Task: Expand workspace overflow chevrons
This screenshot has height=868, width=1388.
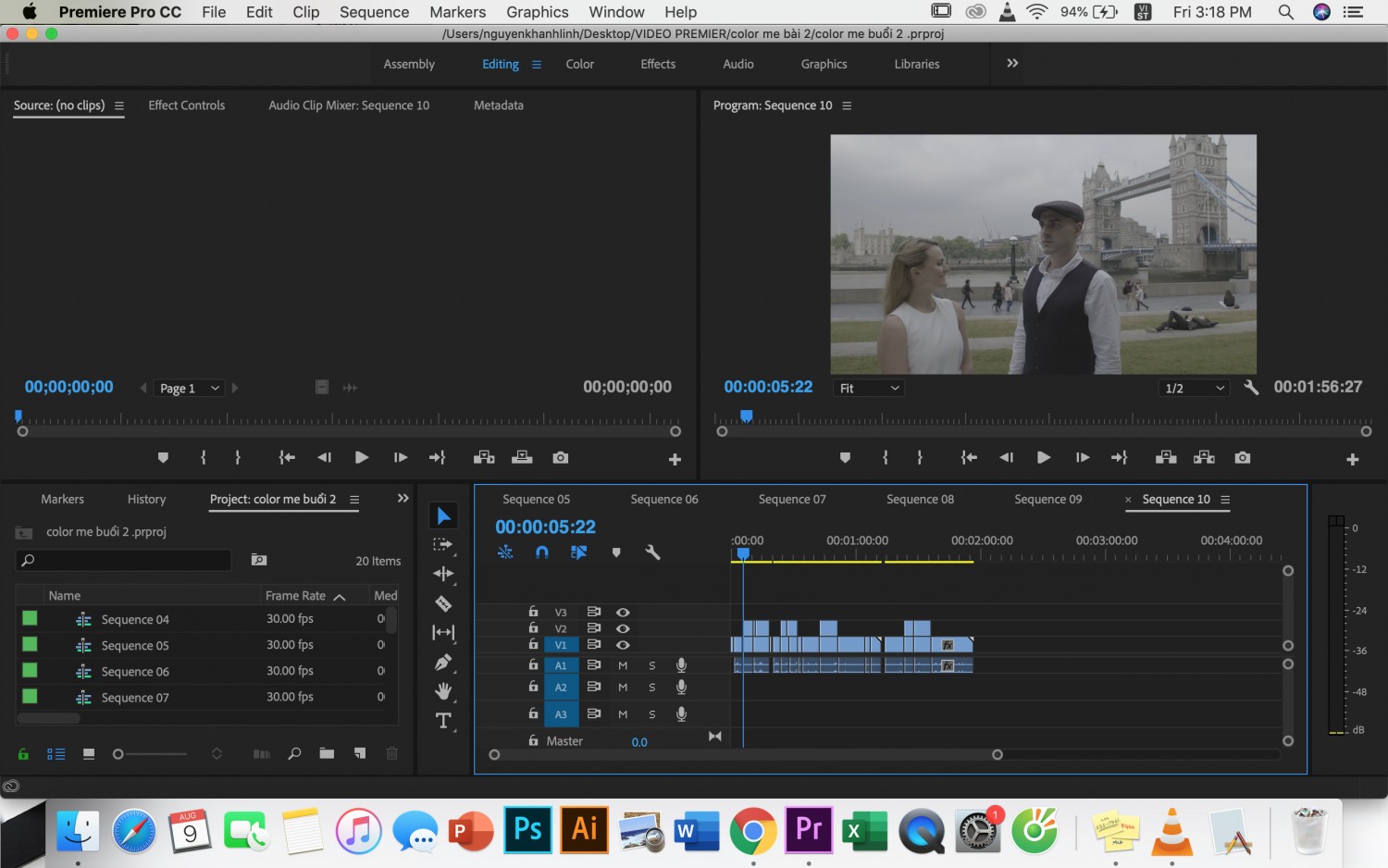Action: tap(1012, 63)
